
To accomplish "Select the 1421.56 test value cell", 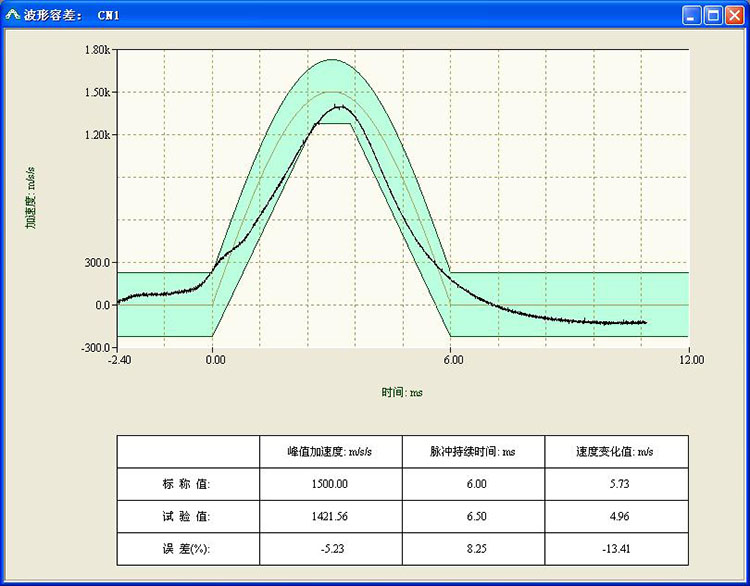I will pyautogui.click(x=330, y=516).
